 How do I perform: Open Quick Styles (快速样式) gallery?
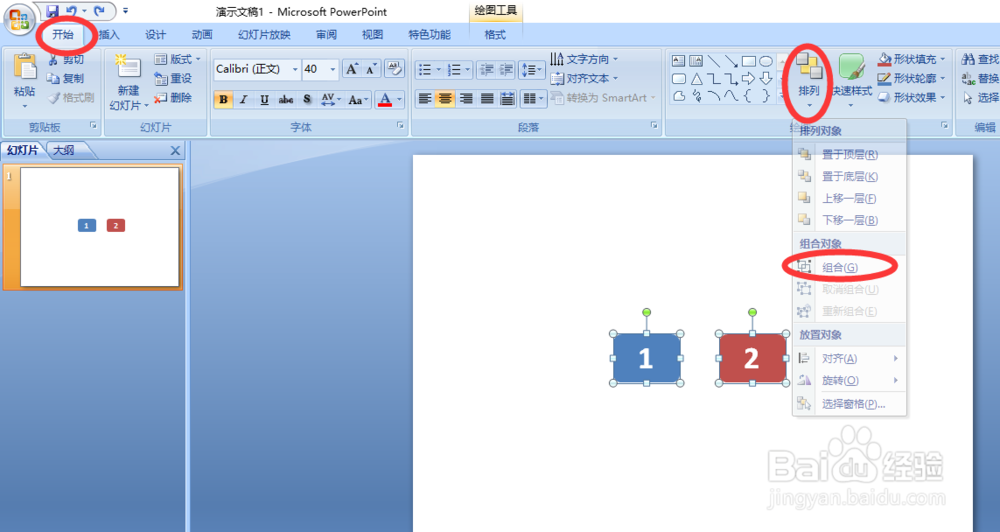[851, 80]
